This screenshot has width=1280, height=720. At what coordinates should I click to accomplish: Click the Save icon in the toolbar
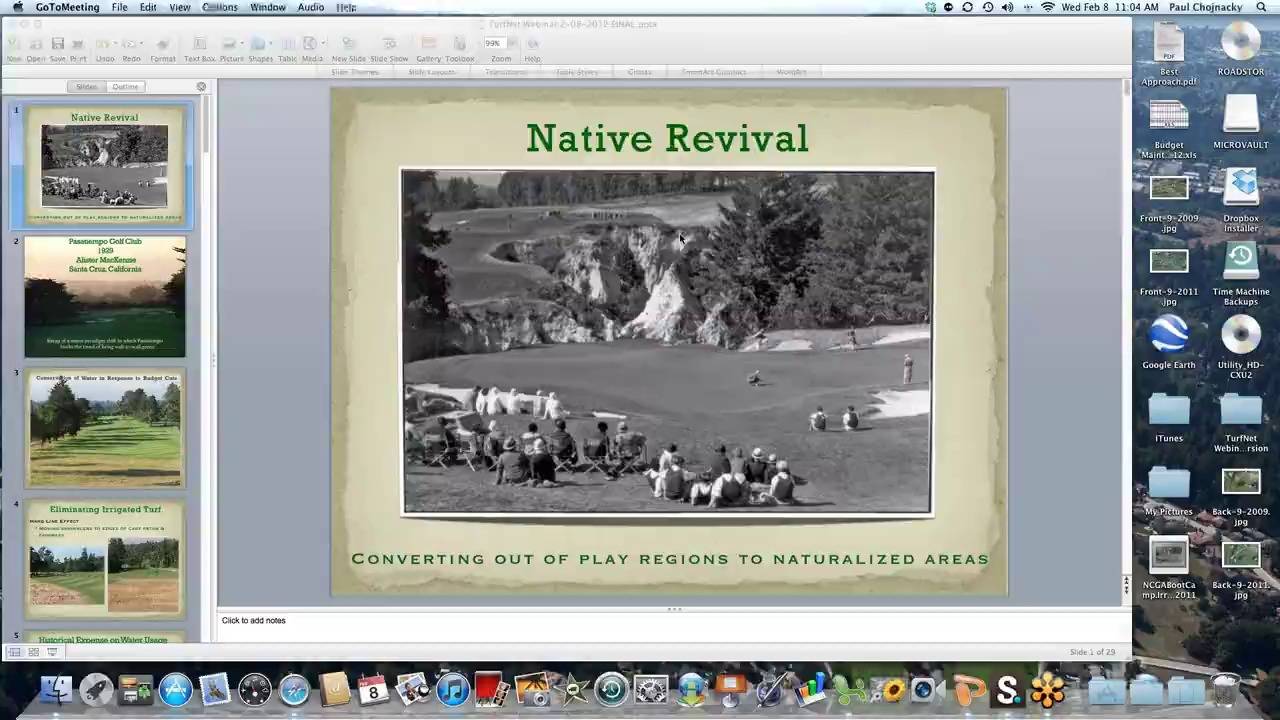57,45
